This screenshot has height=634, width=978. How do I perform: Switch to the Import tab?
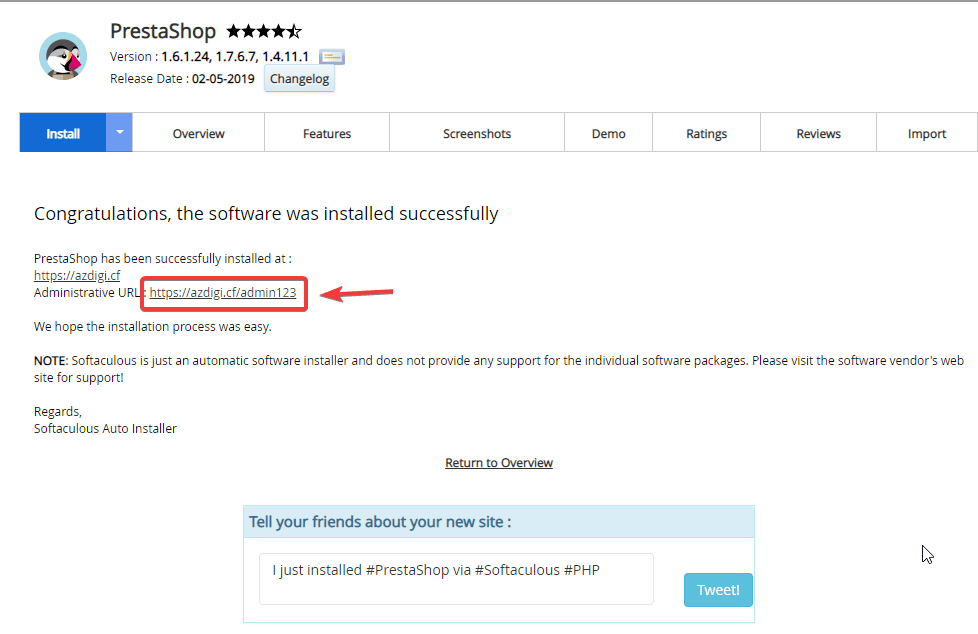[926, 133]
